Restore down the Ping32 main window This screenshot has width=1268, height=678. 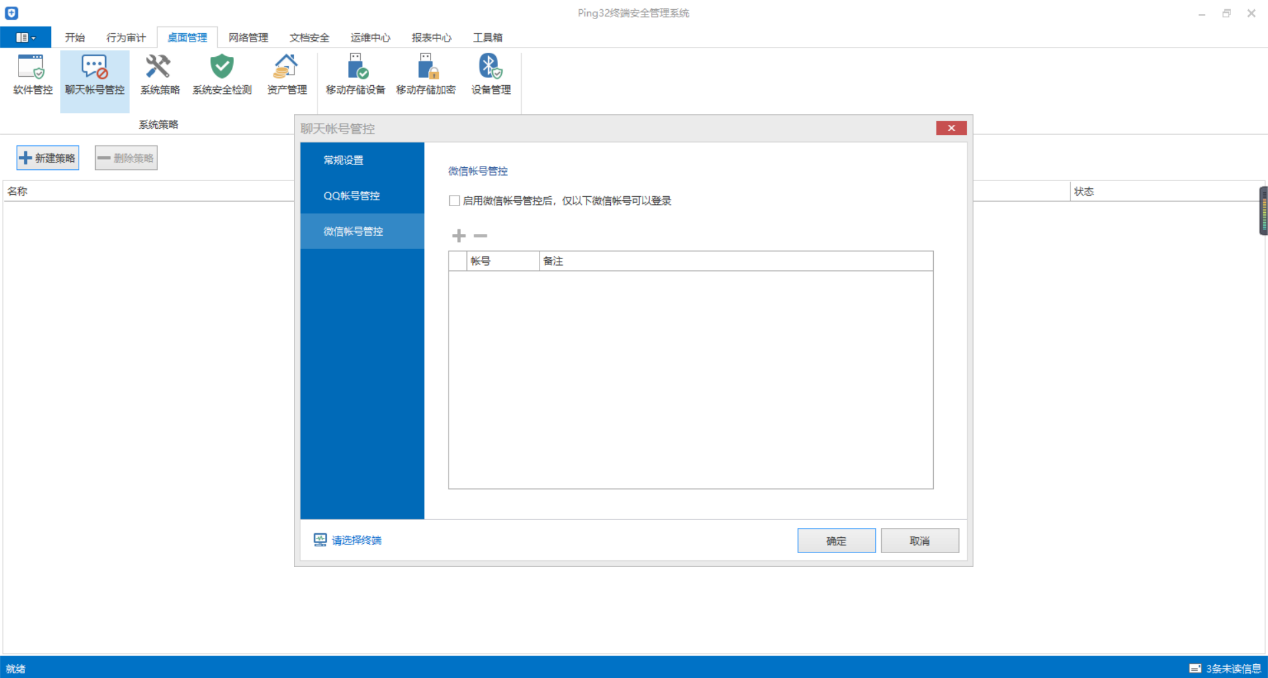(1227, 13)
